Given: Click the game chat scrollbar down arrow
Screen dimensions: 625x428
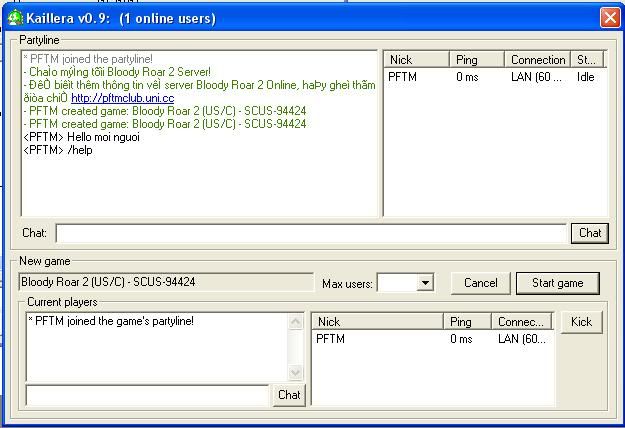Looking at the screenshot, I should (295, 373).
